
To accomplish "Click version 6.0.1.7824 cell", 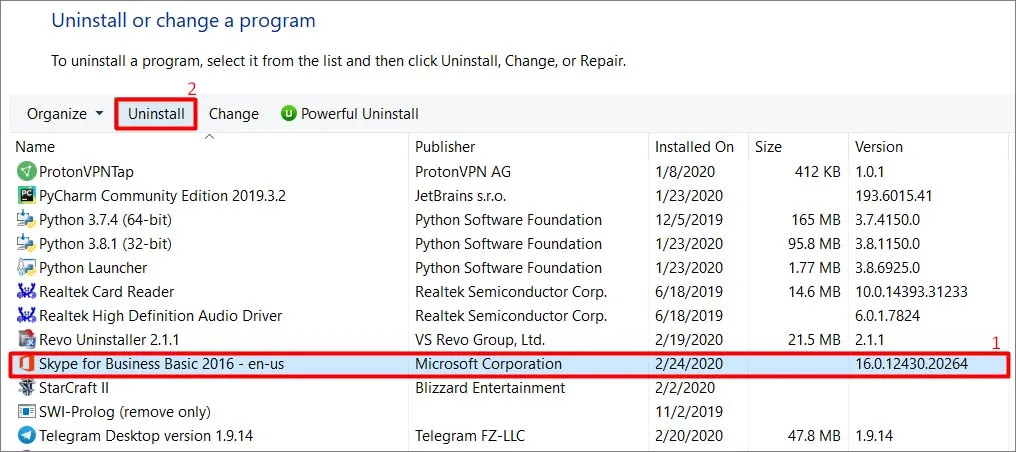I will click(888, 315).
